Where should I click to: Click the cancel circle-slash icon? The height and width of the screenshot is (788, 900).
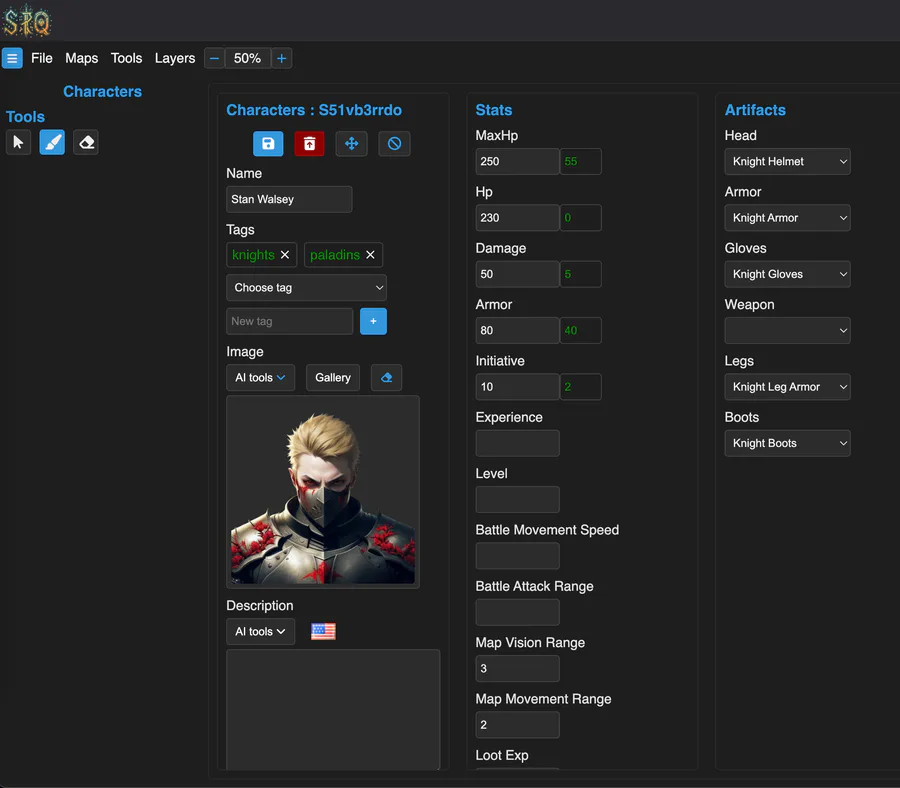tap(394, 143)
